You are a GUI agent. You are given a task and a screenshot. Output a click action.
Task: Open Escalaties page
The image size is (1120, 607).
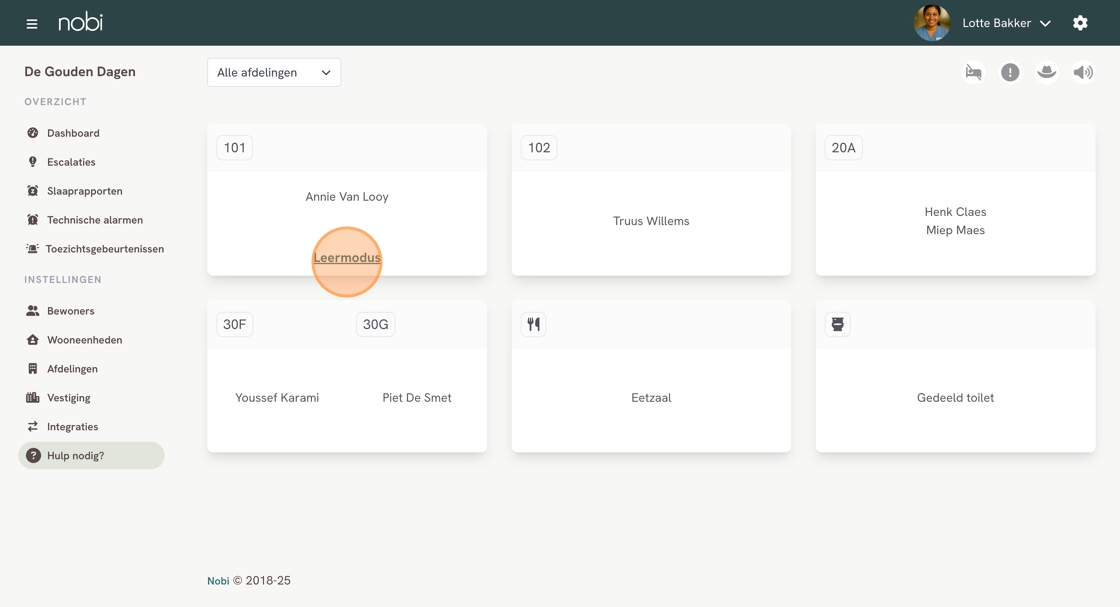click(71, 162)
